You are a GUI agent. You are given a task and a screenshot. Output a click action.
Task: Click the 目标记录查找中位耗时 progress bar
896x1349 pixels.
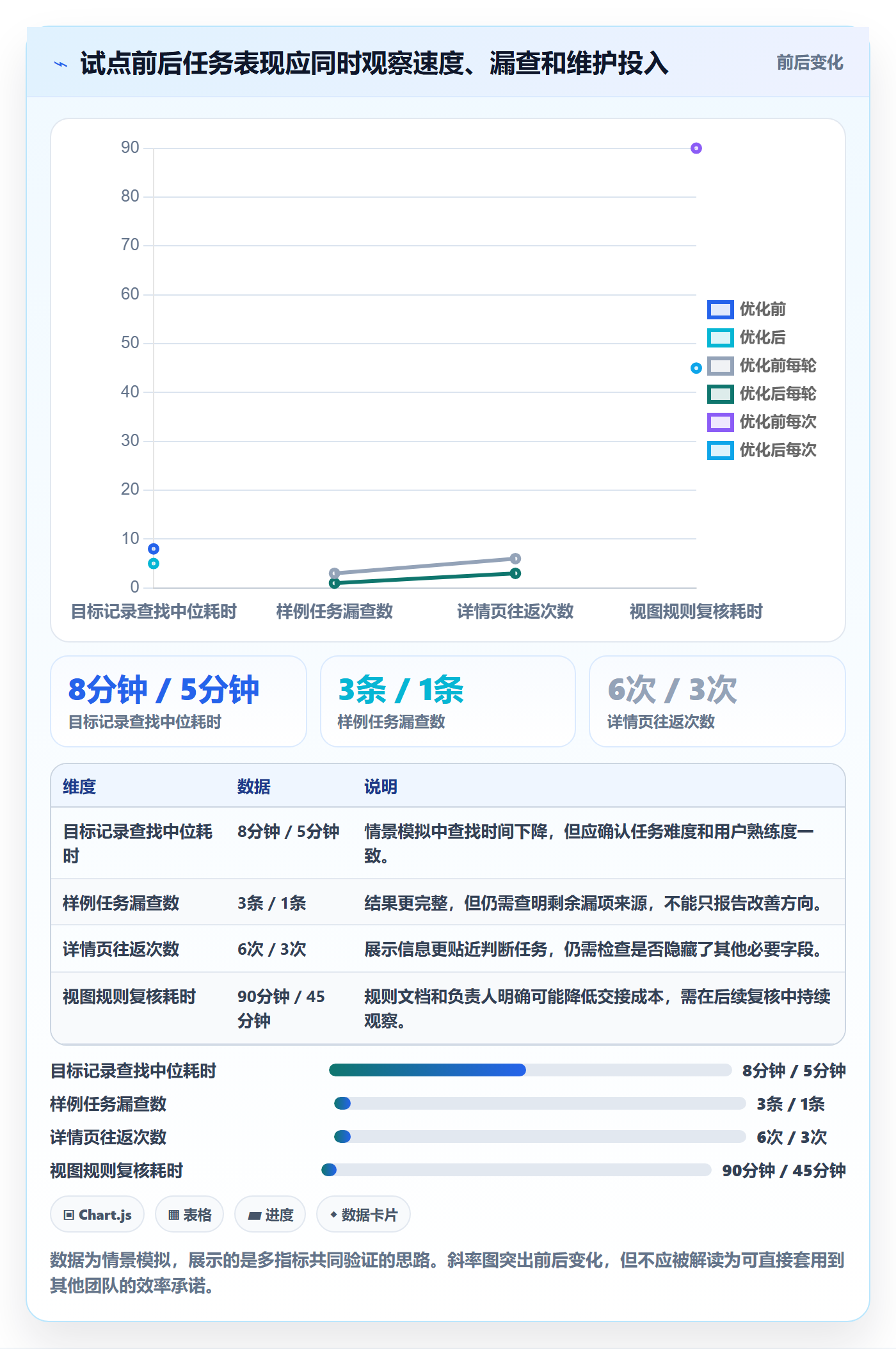click(530, 1070)
